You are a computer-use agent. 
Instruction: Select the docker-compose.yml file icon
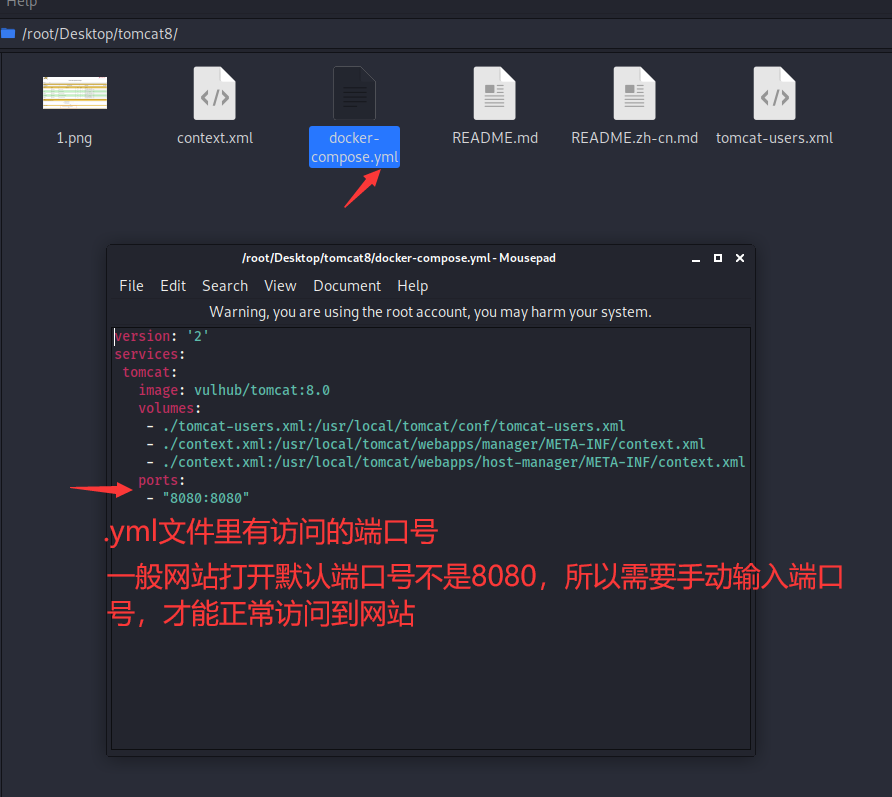[354, 93]
